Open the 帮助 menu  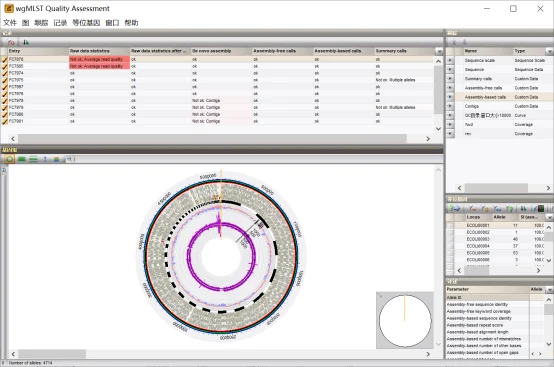click(x=131, y=23)
